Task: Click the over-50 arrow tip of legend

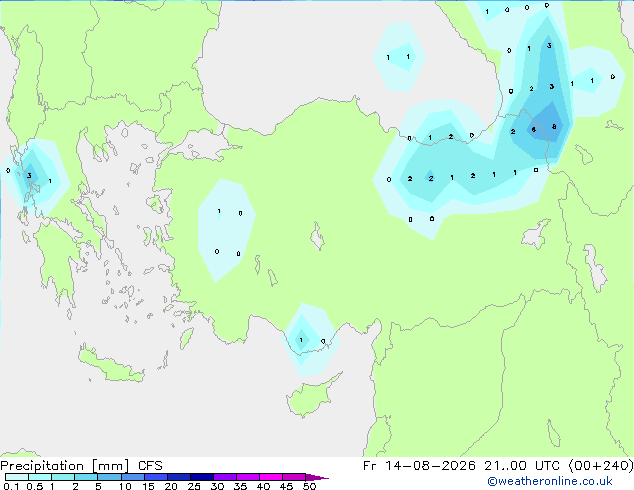Action: 317,477
